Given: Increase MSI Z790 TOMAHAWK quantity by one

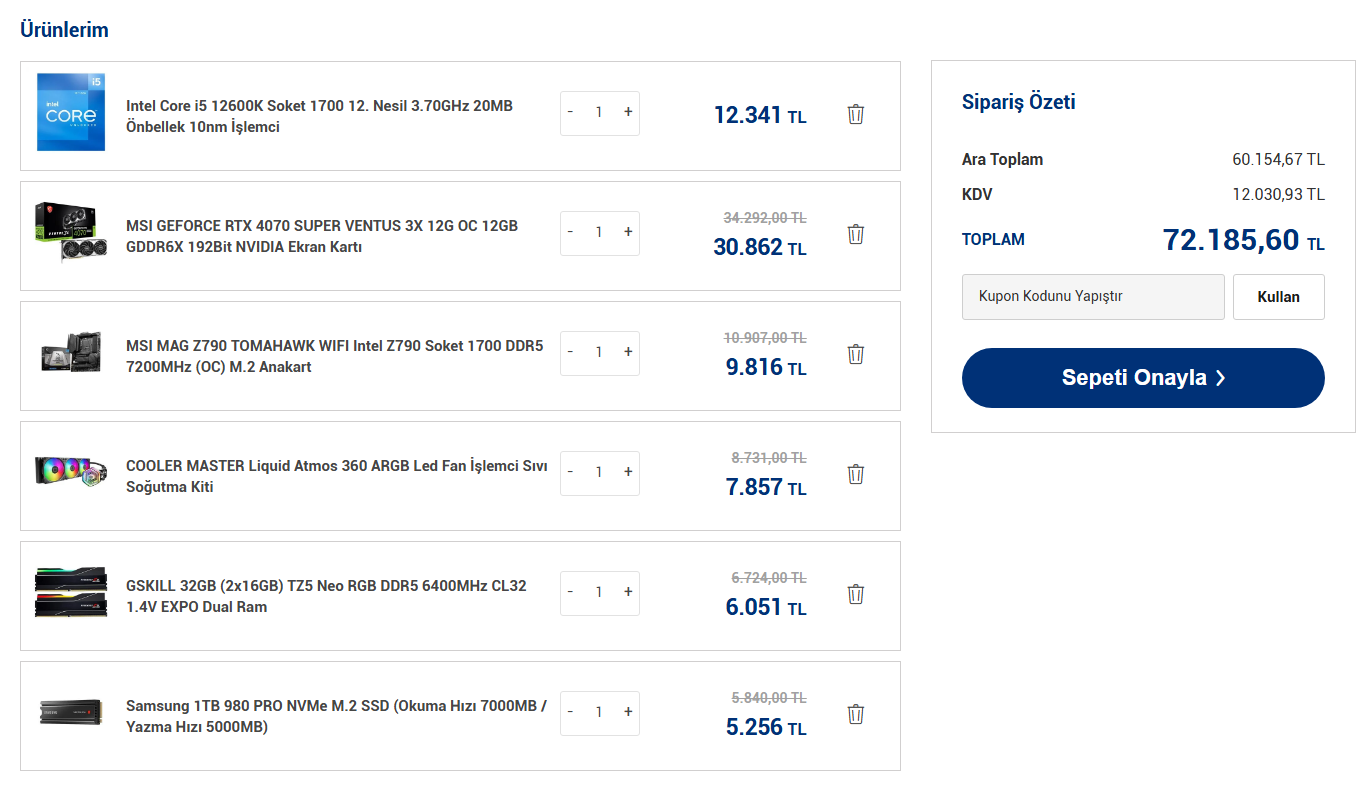Looking at the screenshot, I should coord(628,352).
